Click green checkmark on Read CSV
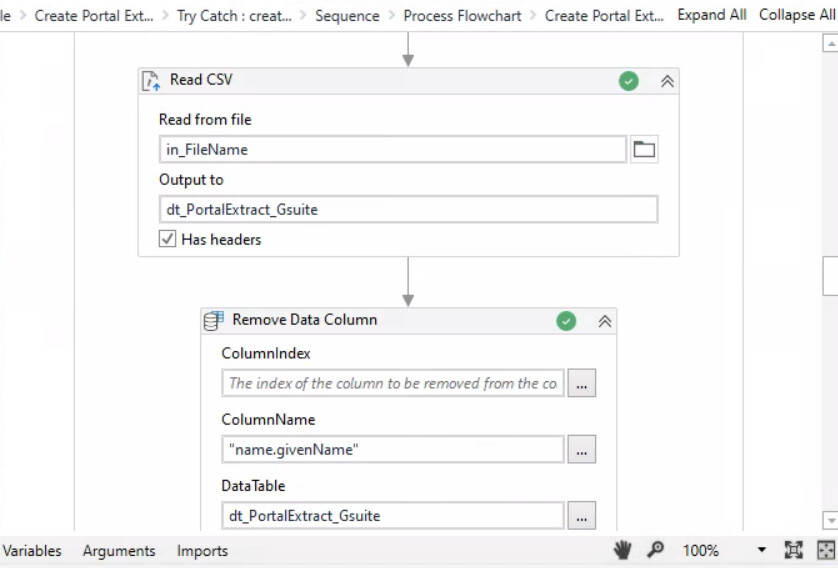Viewport: 838px width, 568px height. point(628,81)
